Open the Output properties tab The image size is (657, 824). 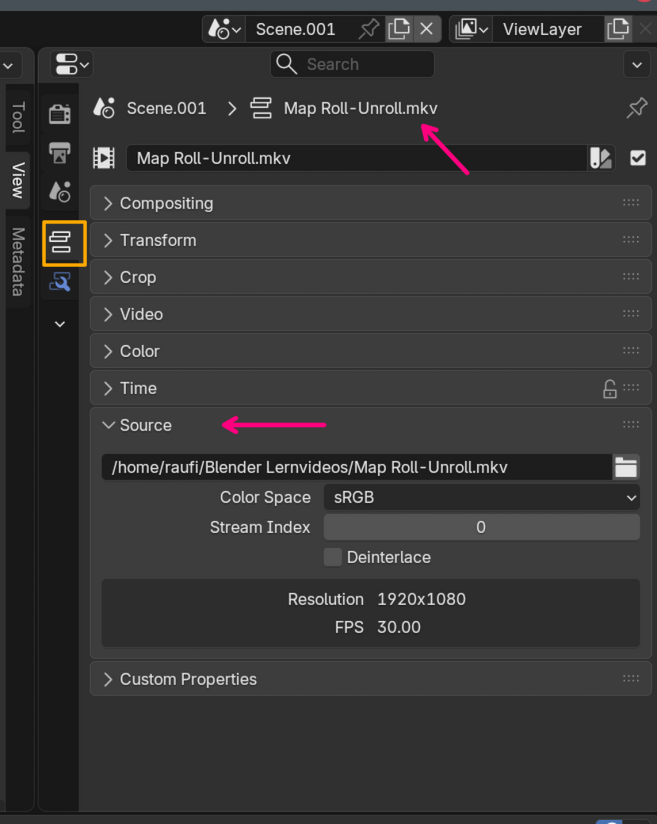[x=60, y=153]
